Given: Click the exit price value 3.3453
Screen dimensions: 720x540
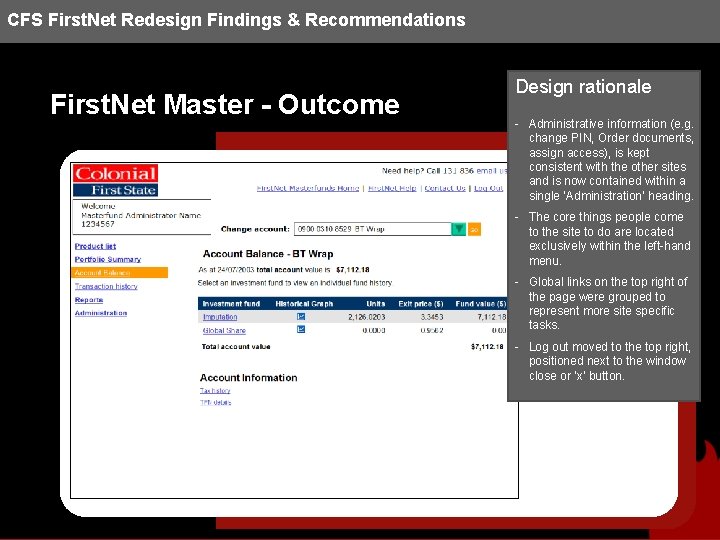Looking at the screenshot, I should point(432,317).
